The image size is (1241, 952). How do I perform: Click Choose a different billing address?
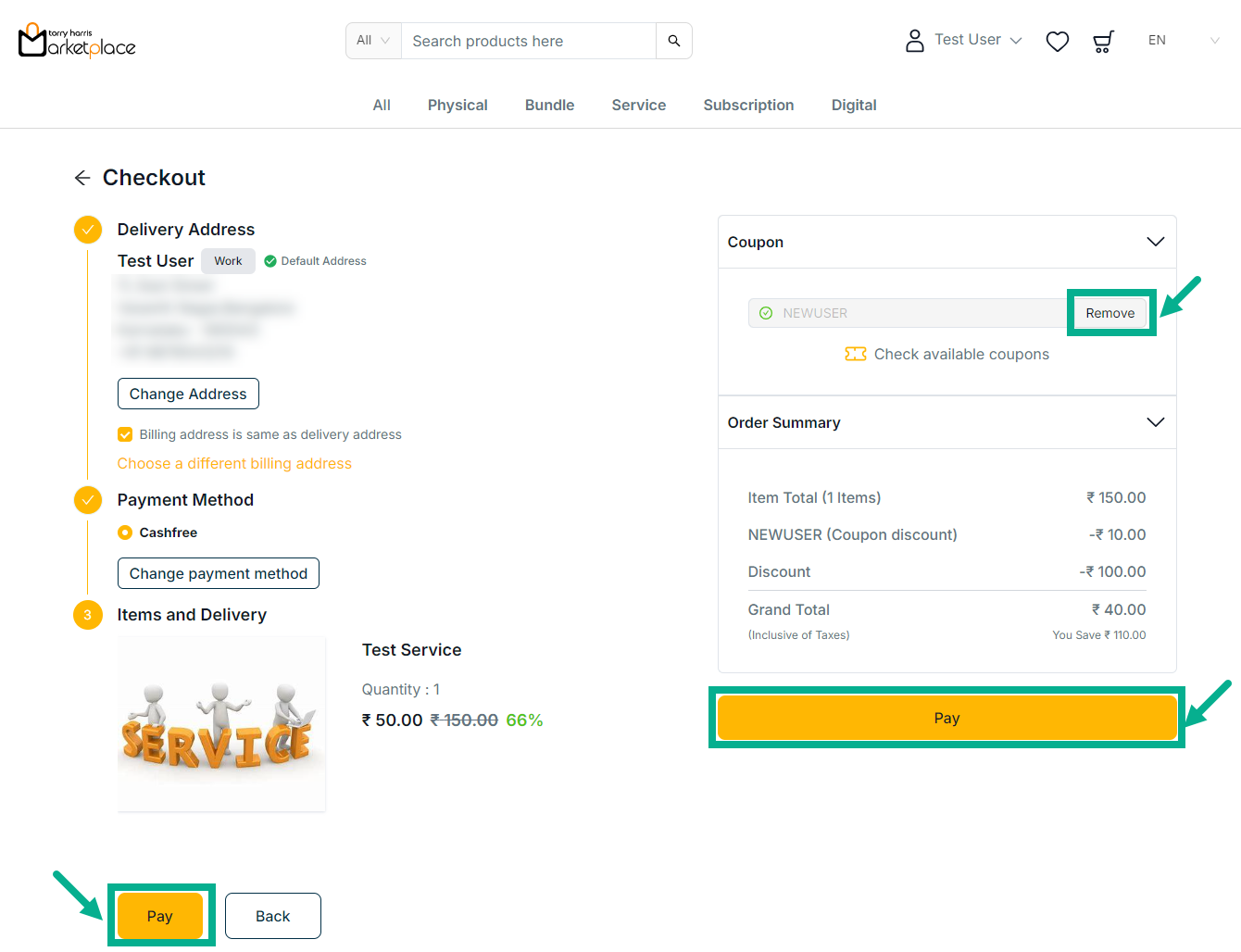[x=234, y=463]
